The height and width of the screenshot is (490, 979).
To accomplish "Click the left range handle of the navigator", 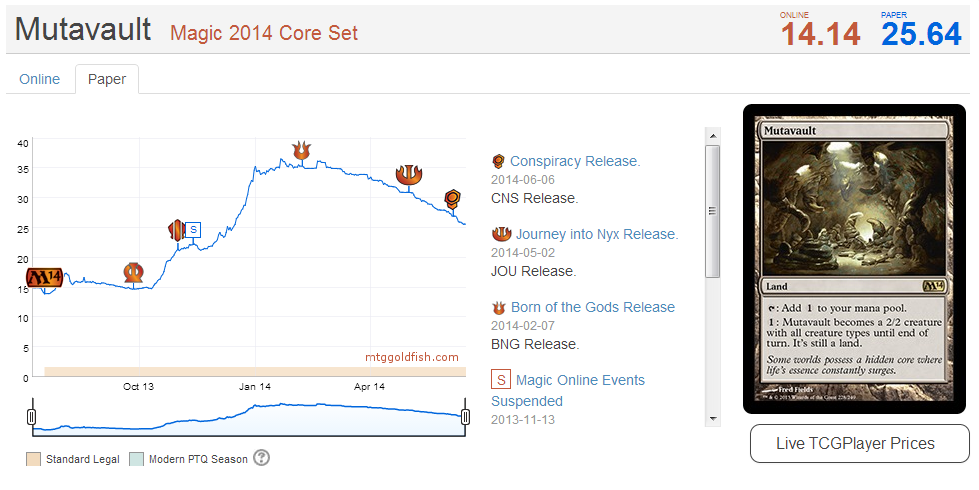I will tap(31, 415).
